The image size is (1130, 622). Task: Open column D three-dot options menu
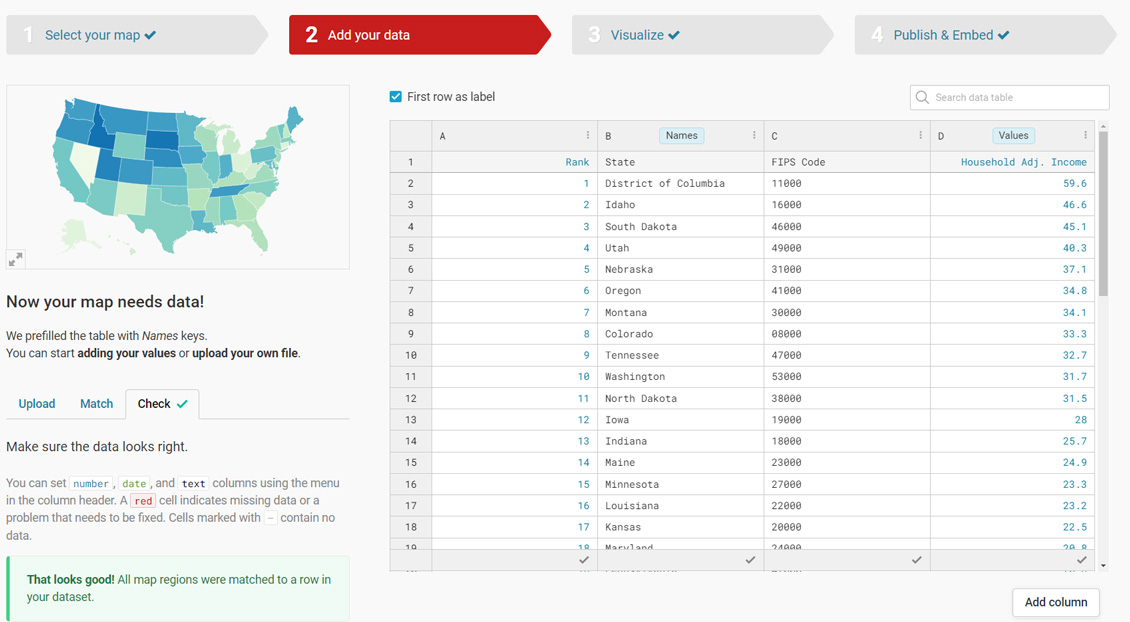pos(1085,135)
